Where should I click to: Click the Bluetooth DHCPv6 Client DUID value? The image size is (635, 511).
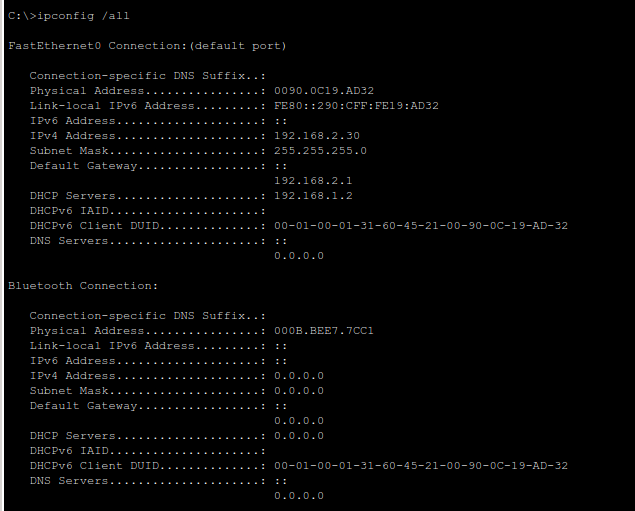pyautogui.click(x=420, y=466)
